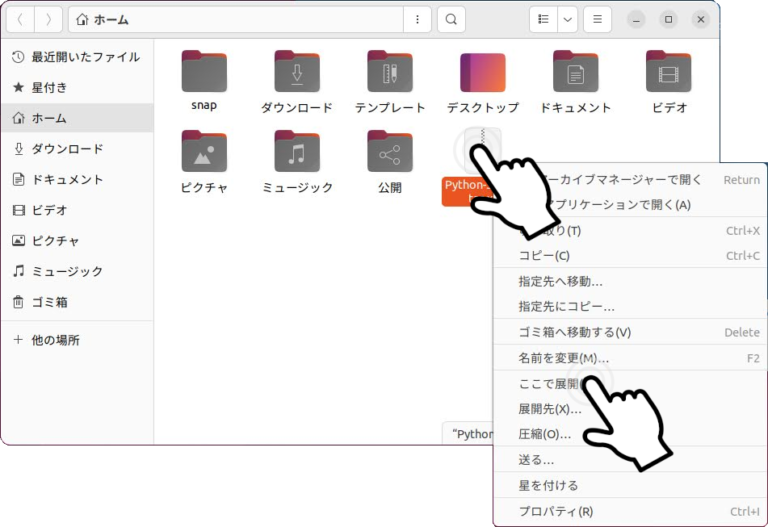Open the ビデオ folder icon

[x=669, y=71]
